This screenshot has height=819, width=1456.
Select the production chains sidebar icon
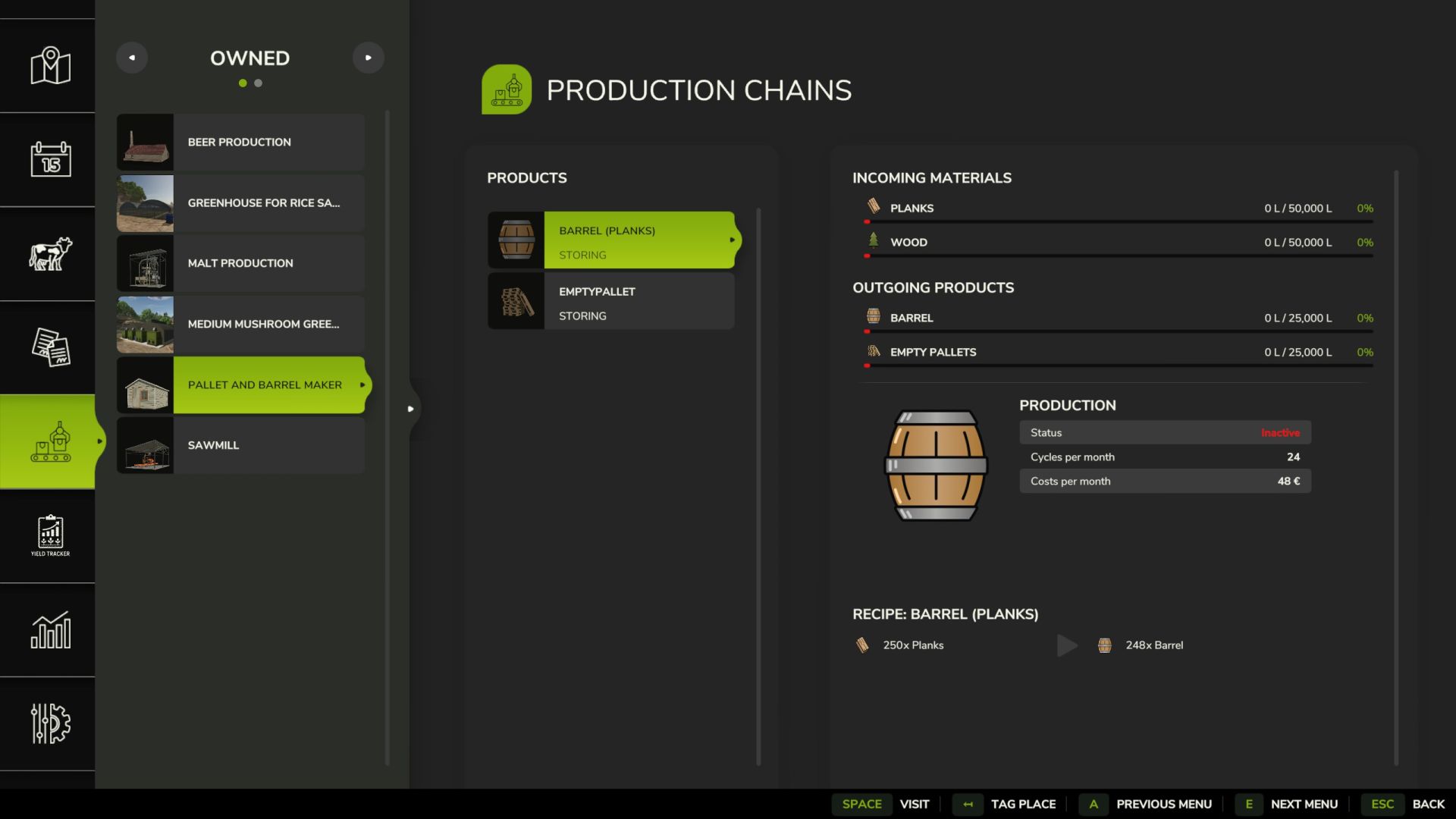50,442
